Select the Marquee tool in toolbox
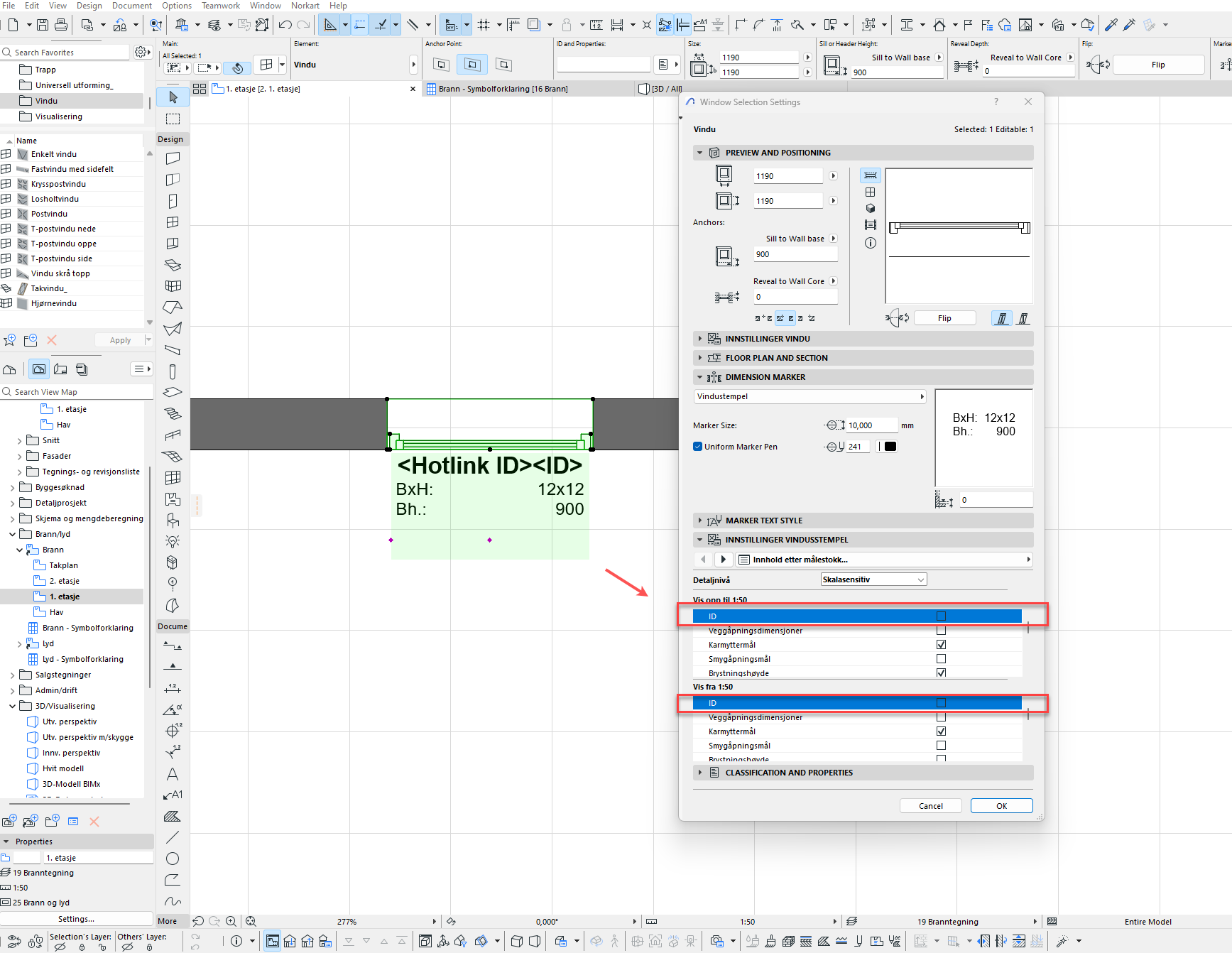Image resolution: width=1232 pixels, height=953 pixels. click(173, 119)
